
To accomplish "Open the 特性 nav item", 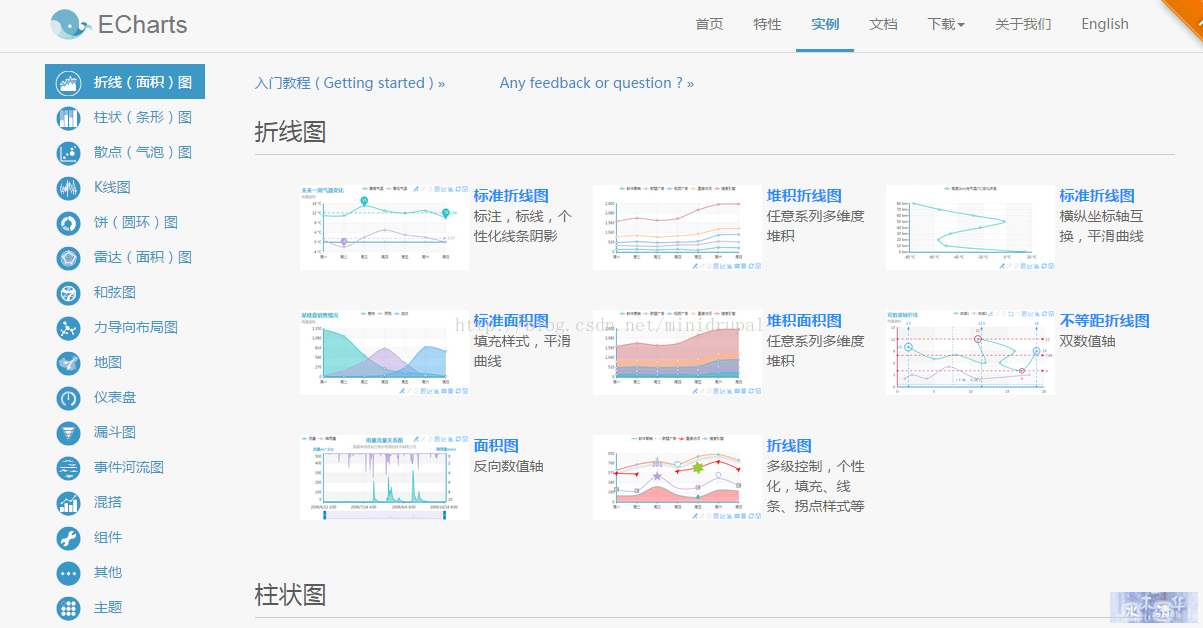I will click(x=768, y=25).
